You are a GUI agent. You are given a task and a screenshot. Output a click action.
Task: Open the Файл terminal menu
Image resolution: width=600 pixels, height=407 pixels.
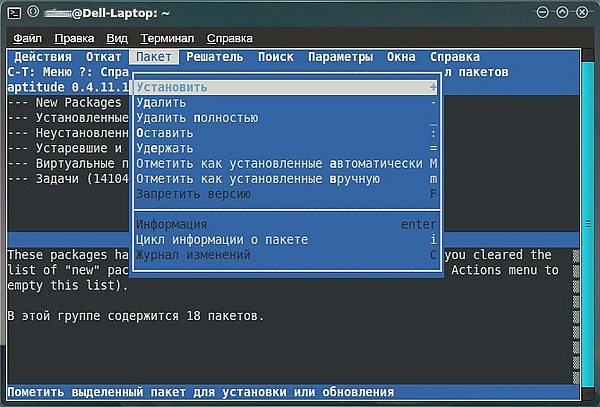[27, 38]
